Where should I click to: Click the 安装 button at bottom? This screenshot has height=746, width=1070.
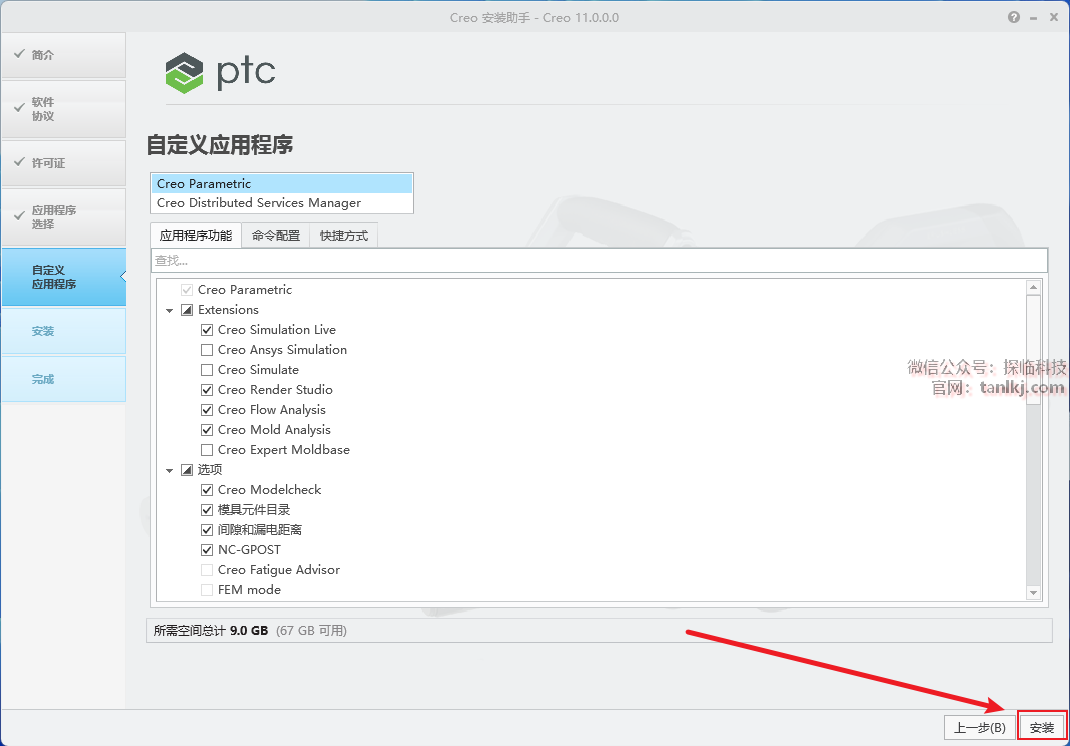click(x=1042, y=728)
